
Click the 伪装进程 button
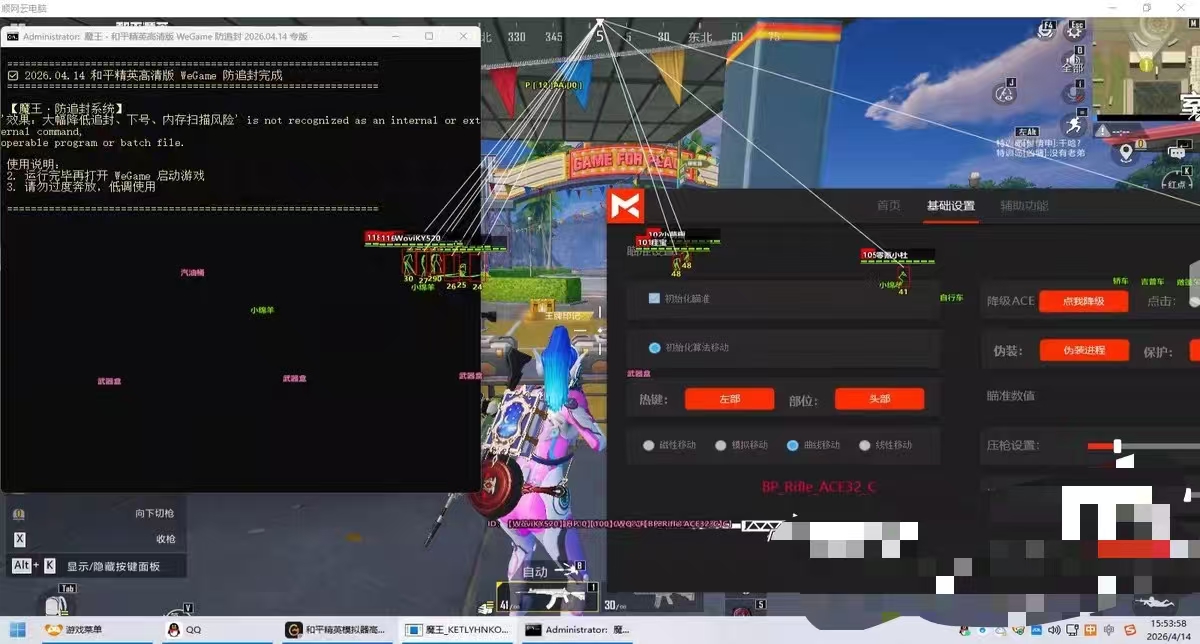point(1084,350)
